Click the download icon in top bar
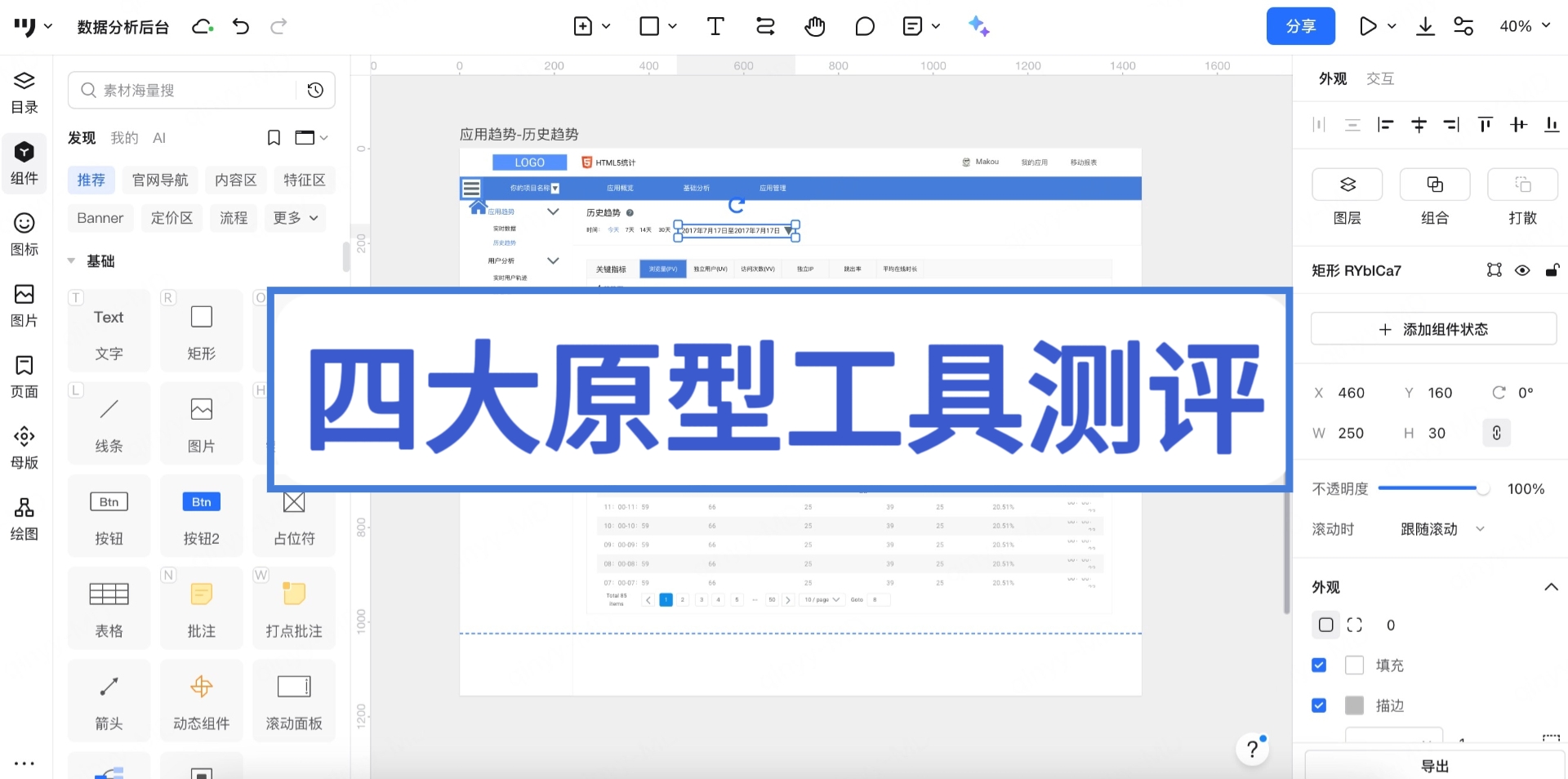This screenshot has width=1568, height=779. (x=1425, y=26)
